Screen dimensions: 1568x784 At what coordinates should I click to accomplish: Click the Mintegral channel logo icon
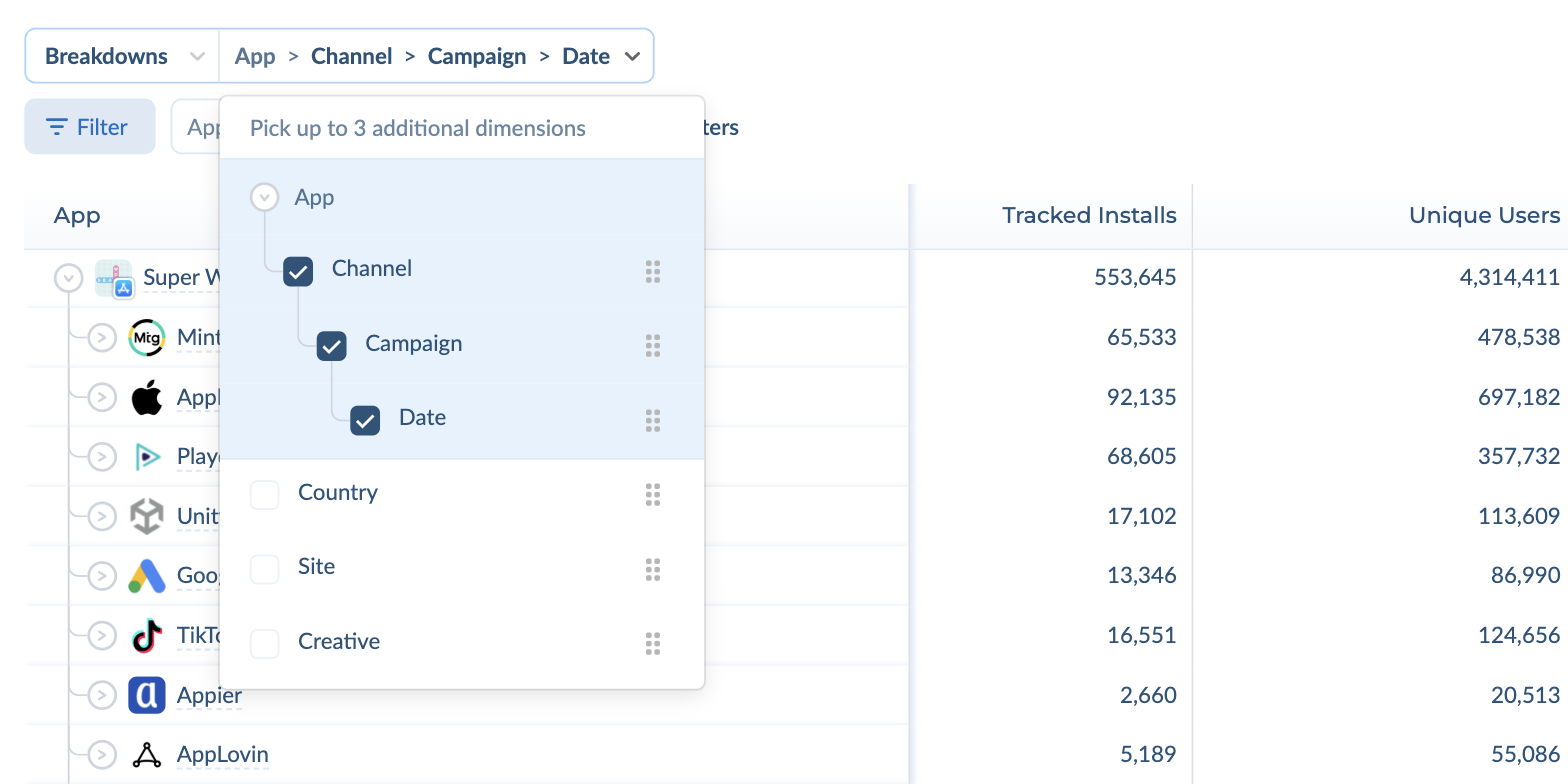147,338
